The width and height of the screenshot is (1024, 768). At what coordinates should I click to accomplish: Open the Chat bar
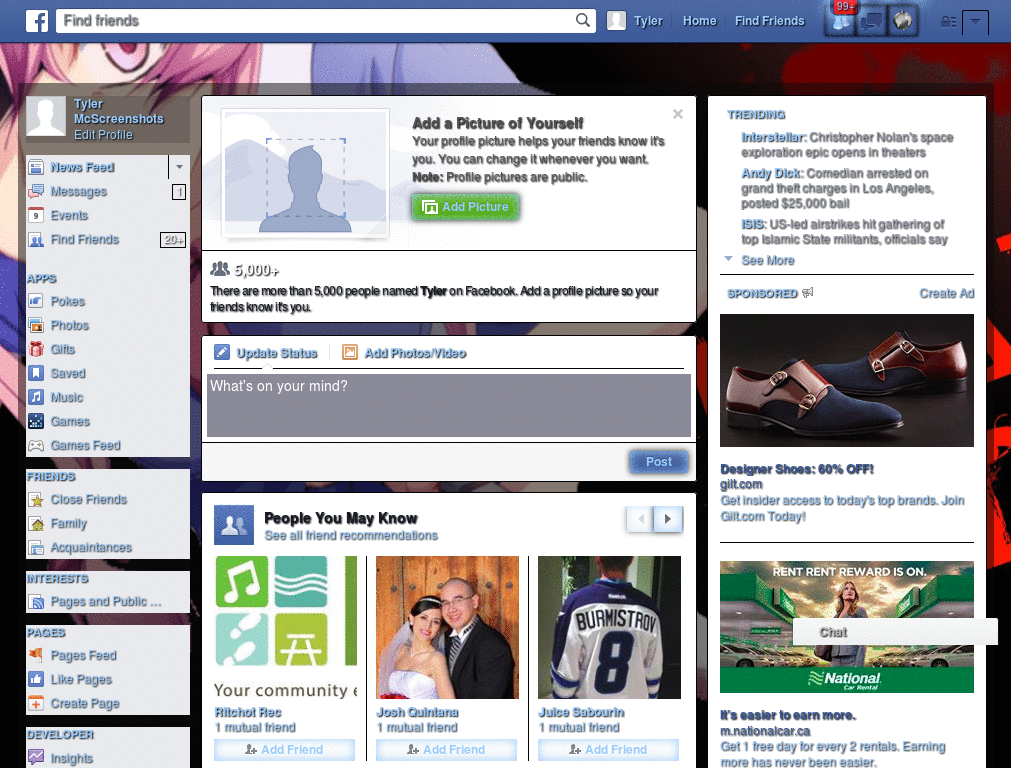[x=895, y=632]
